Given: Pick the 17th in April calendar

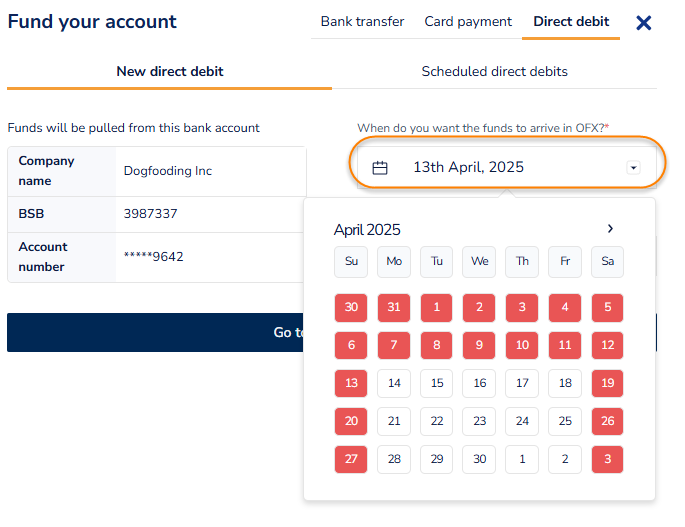Looking at the screenshot, I should click(522, 383).
